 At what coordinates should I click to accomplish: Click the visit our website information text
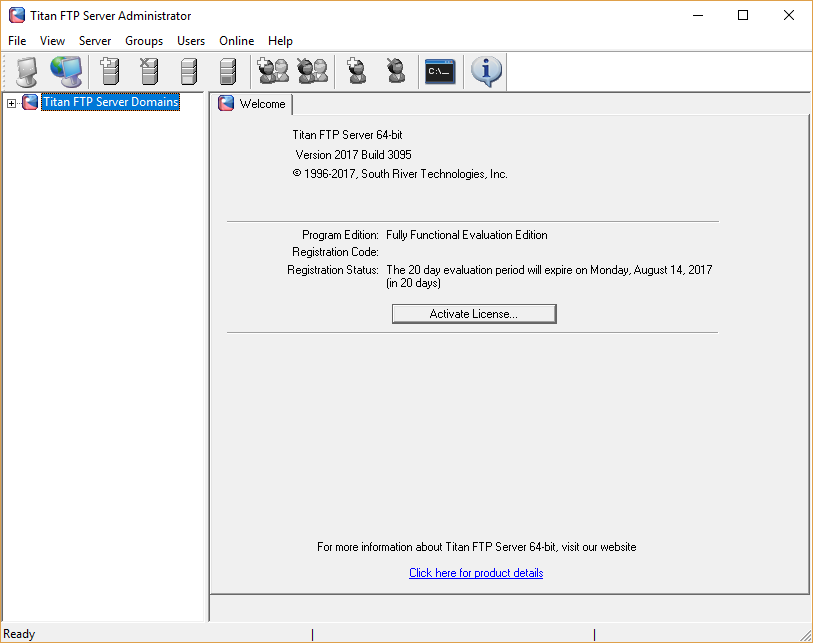point(476,547)
